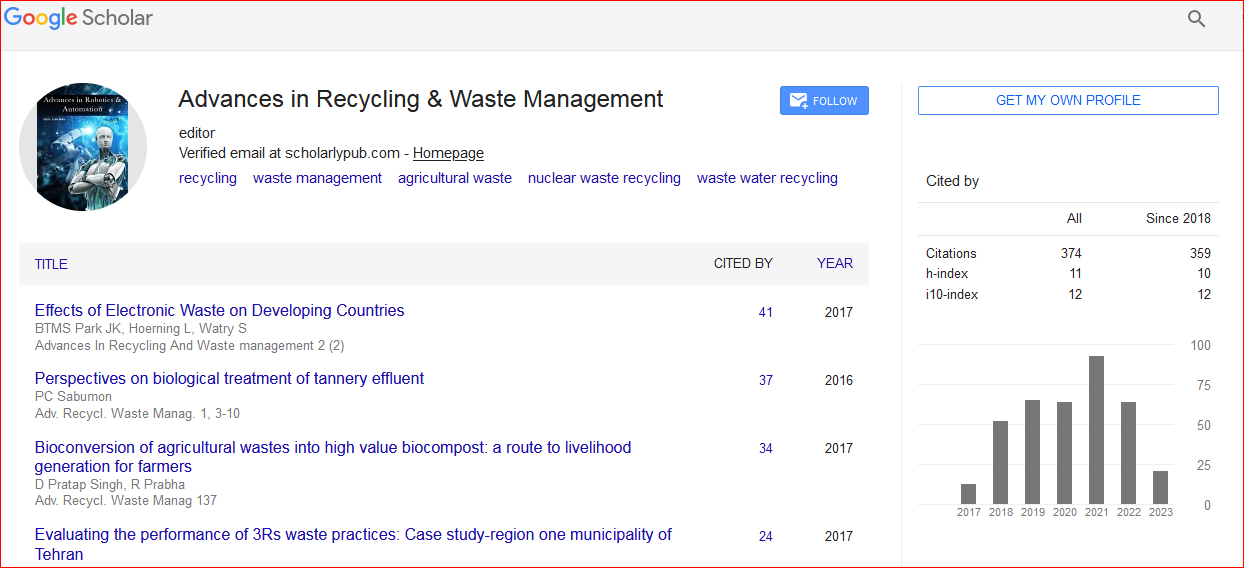This screenshot has width=1244, height=568.
Task: Open tannery effluent biological treatment paper
Action: [229, 378]
